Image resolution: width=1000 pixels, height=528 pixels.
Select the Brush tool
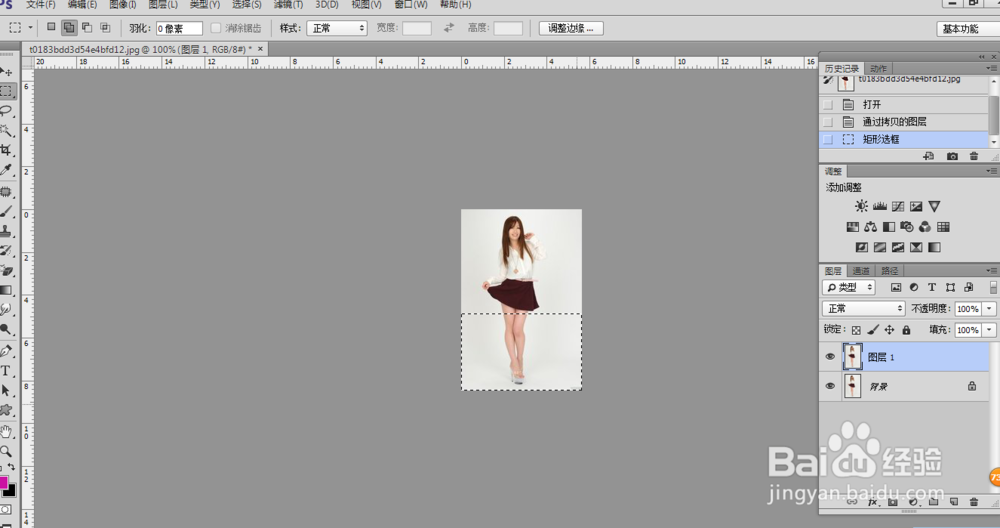pyautogui.click(x=6, y=211)
